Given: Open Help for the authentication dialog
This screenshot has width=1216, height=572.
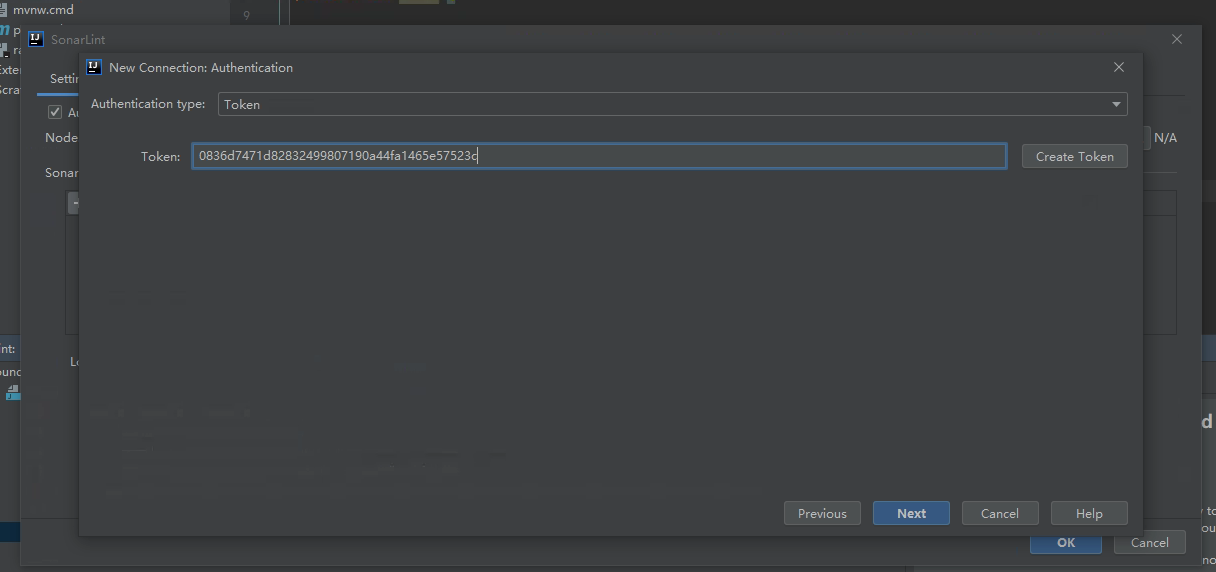Looking at the screenshot, I should [x=1089, y=513].
